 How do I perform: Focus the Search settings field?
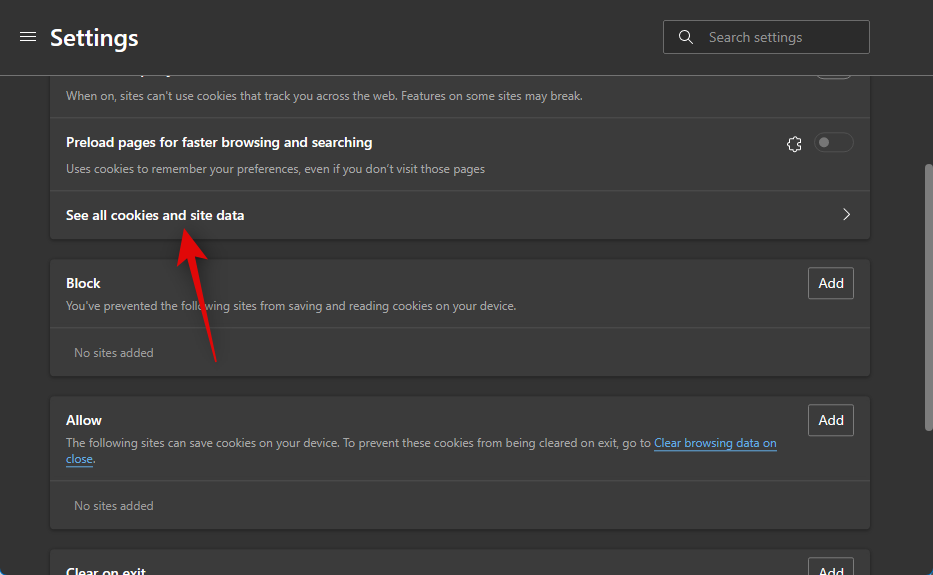point(780,37)
